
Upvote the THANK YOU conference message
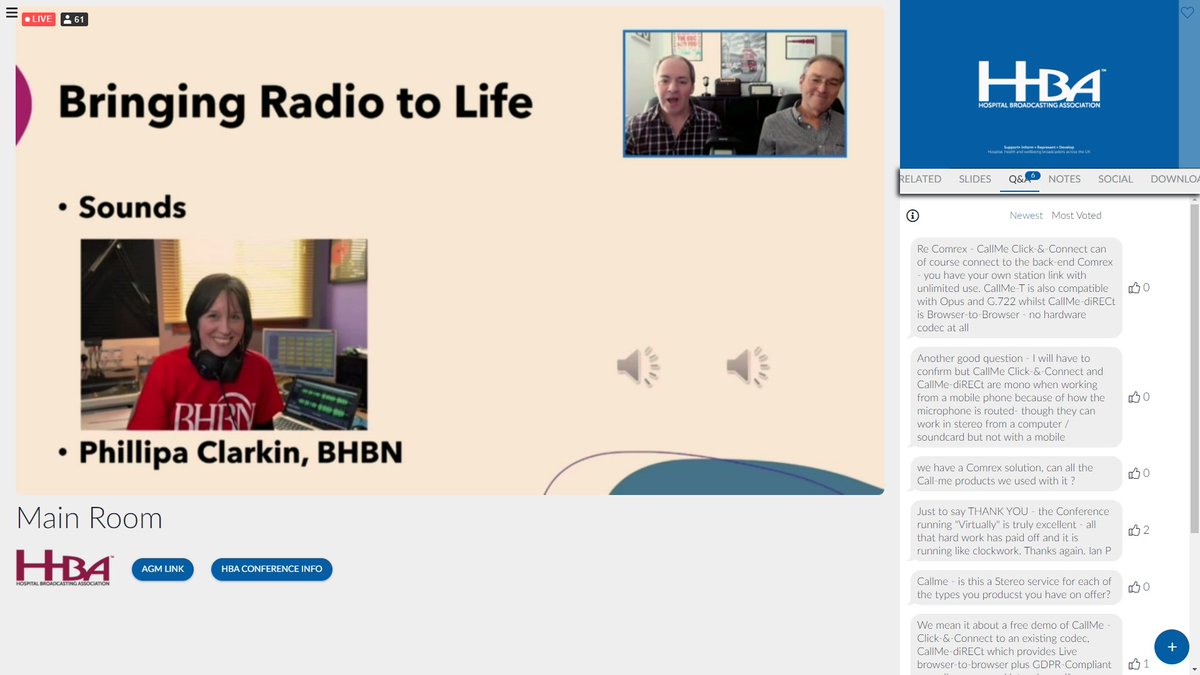1134,530
